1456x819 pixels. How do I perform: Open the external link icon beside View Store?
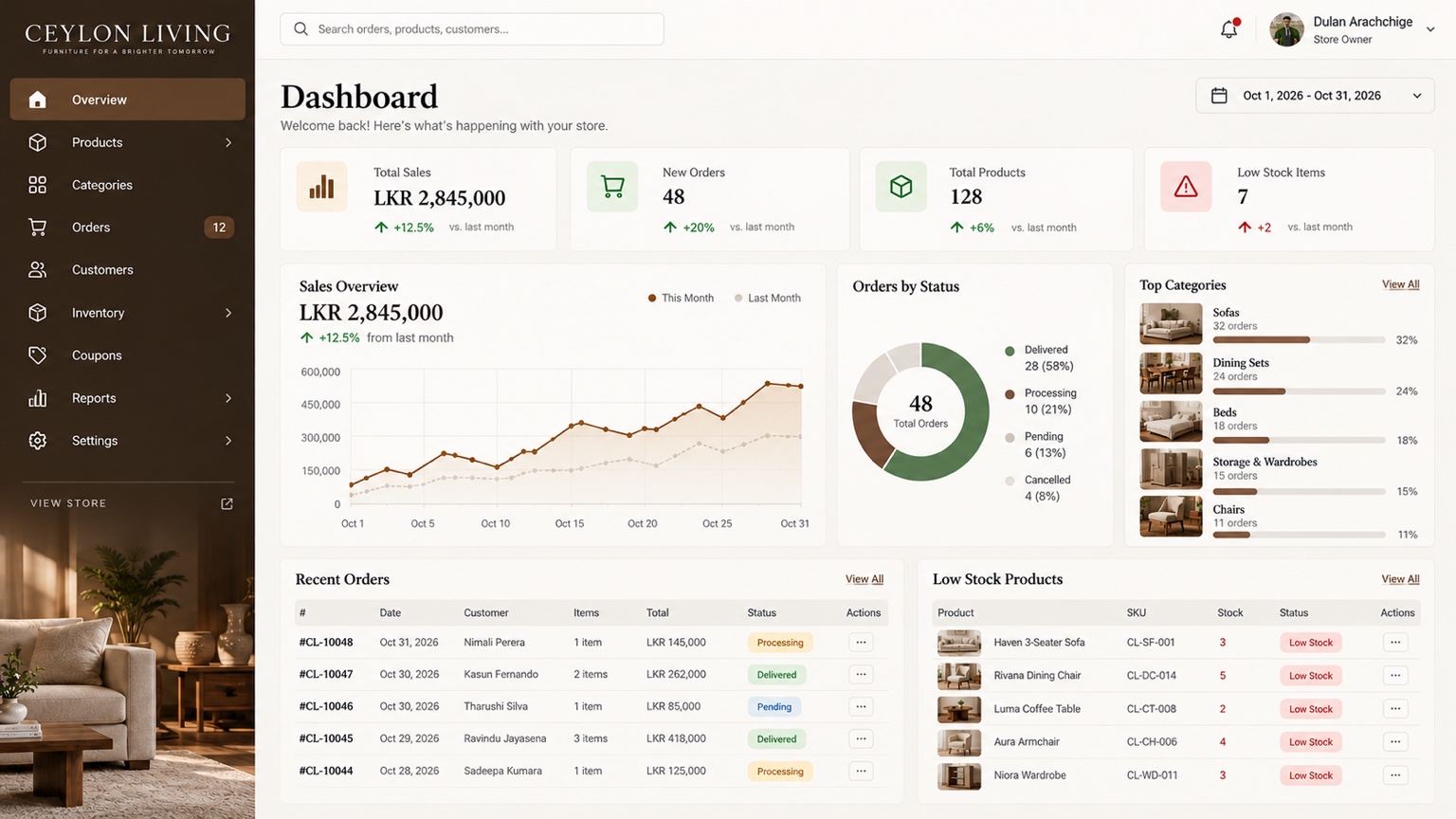(227, 503)
